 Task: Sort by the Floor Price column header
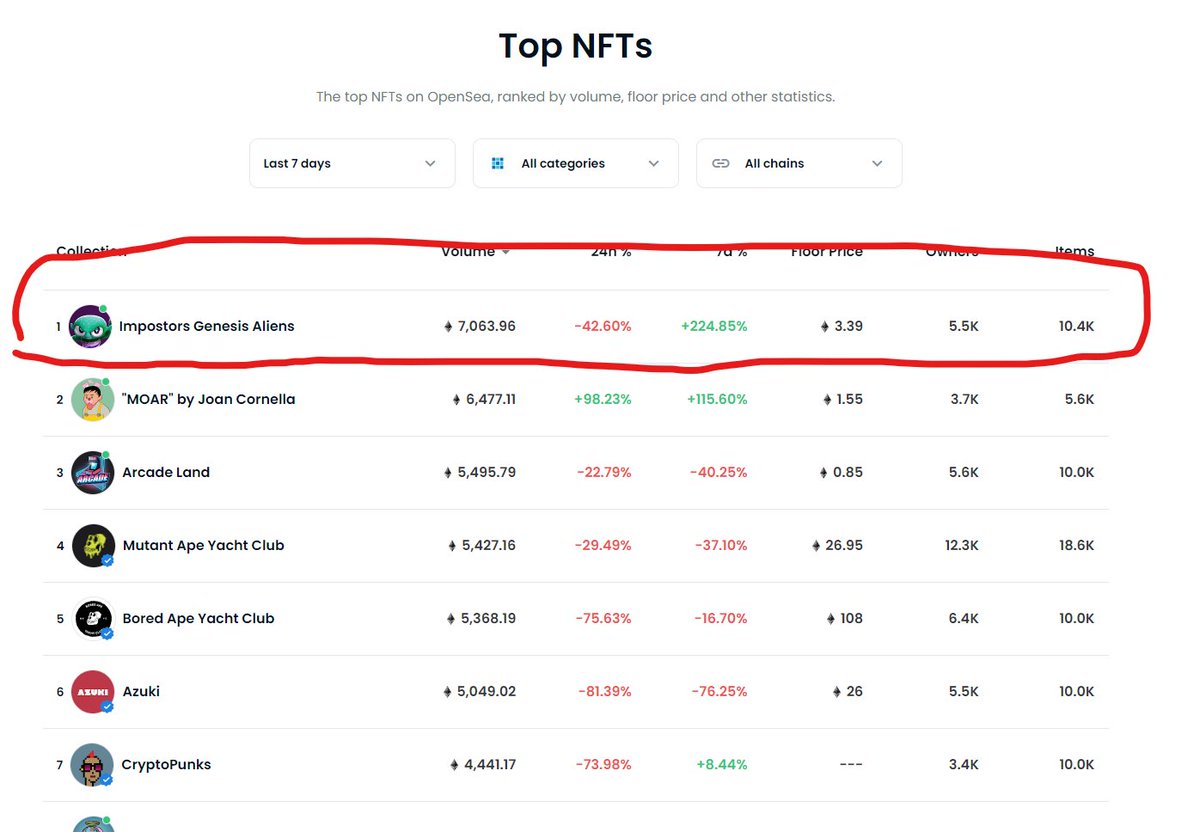click(827, 252)
